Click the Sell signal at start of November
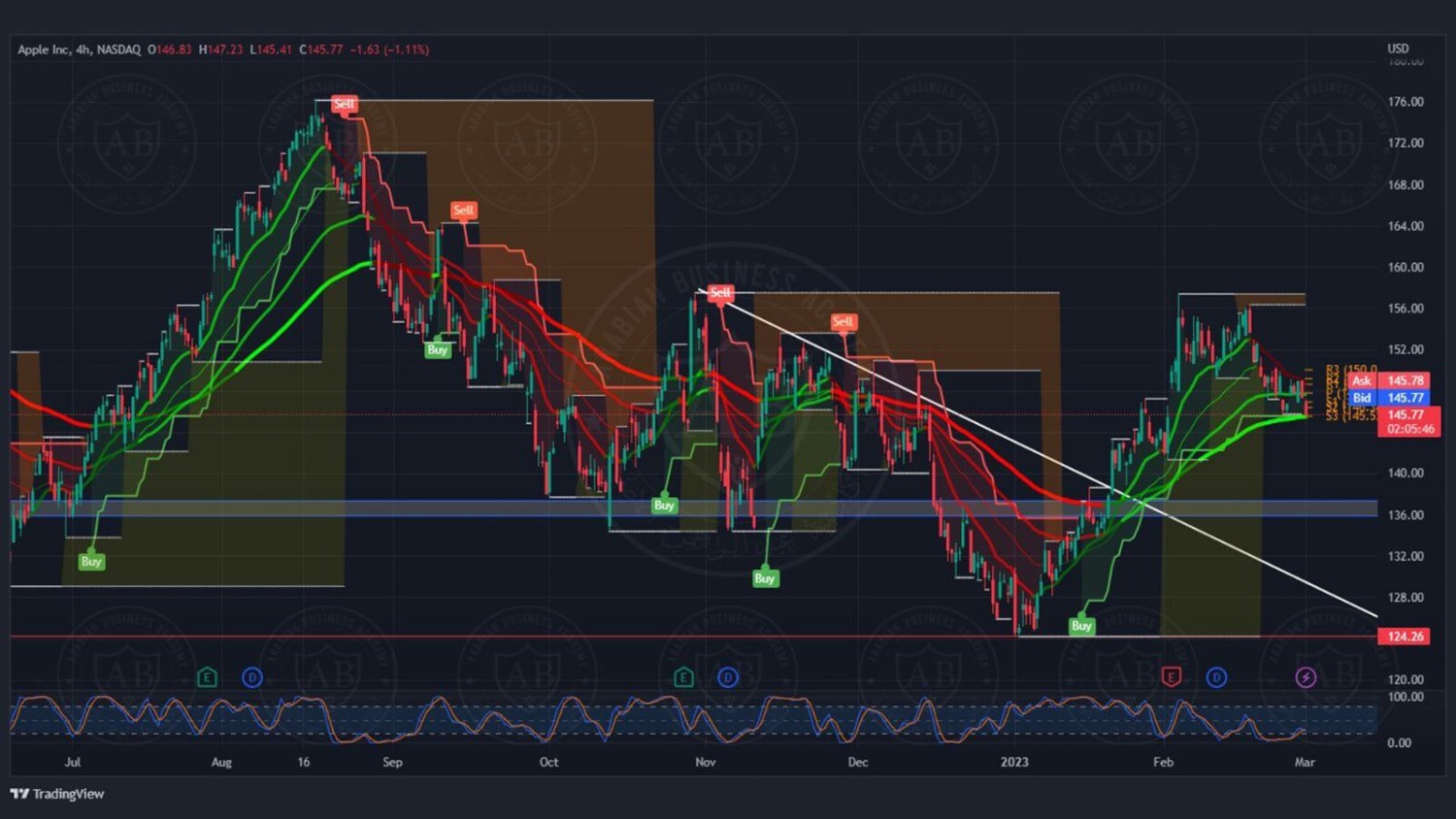Screen dimensions: 1456x819 point(720,292)
